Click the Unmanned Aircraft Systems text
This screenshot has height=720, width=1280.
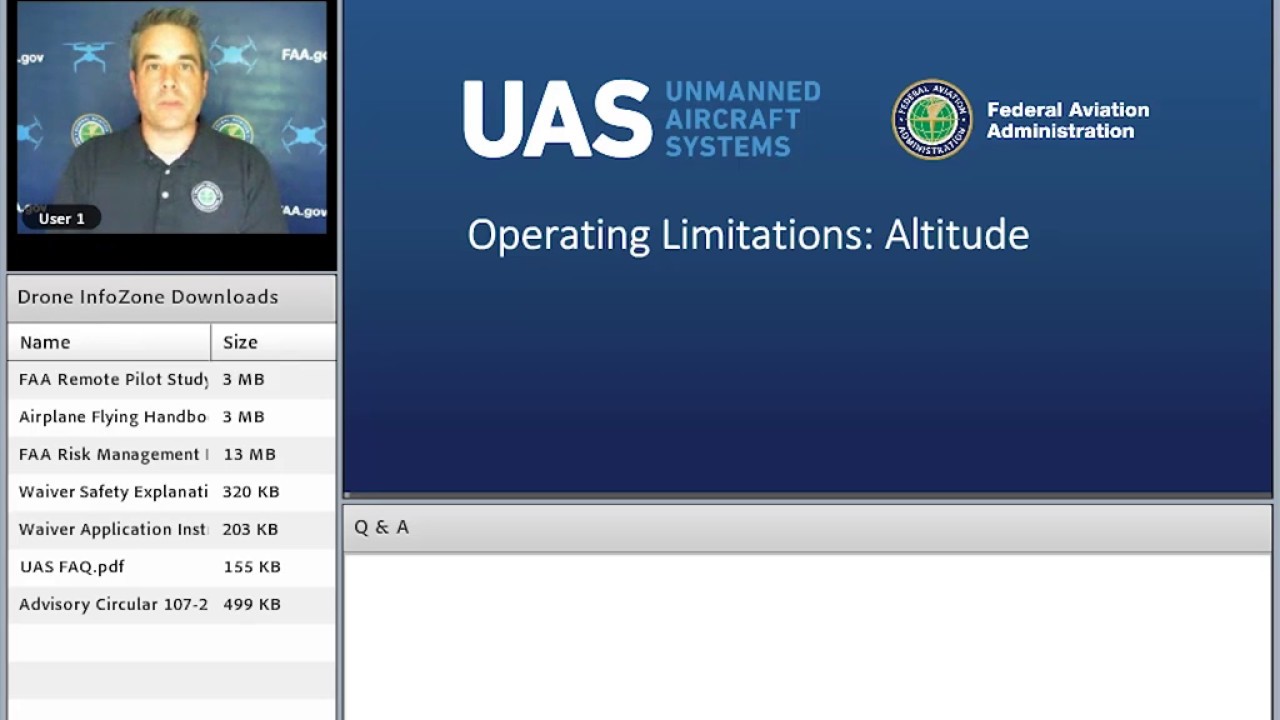tap(742, 119)
